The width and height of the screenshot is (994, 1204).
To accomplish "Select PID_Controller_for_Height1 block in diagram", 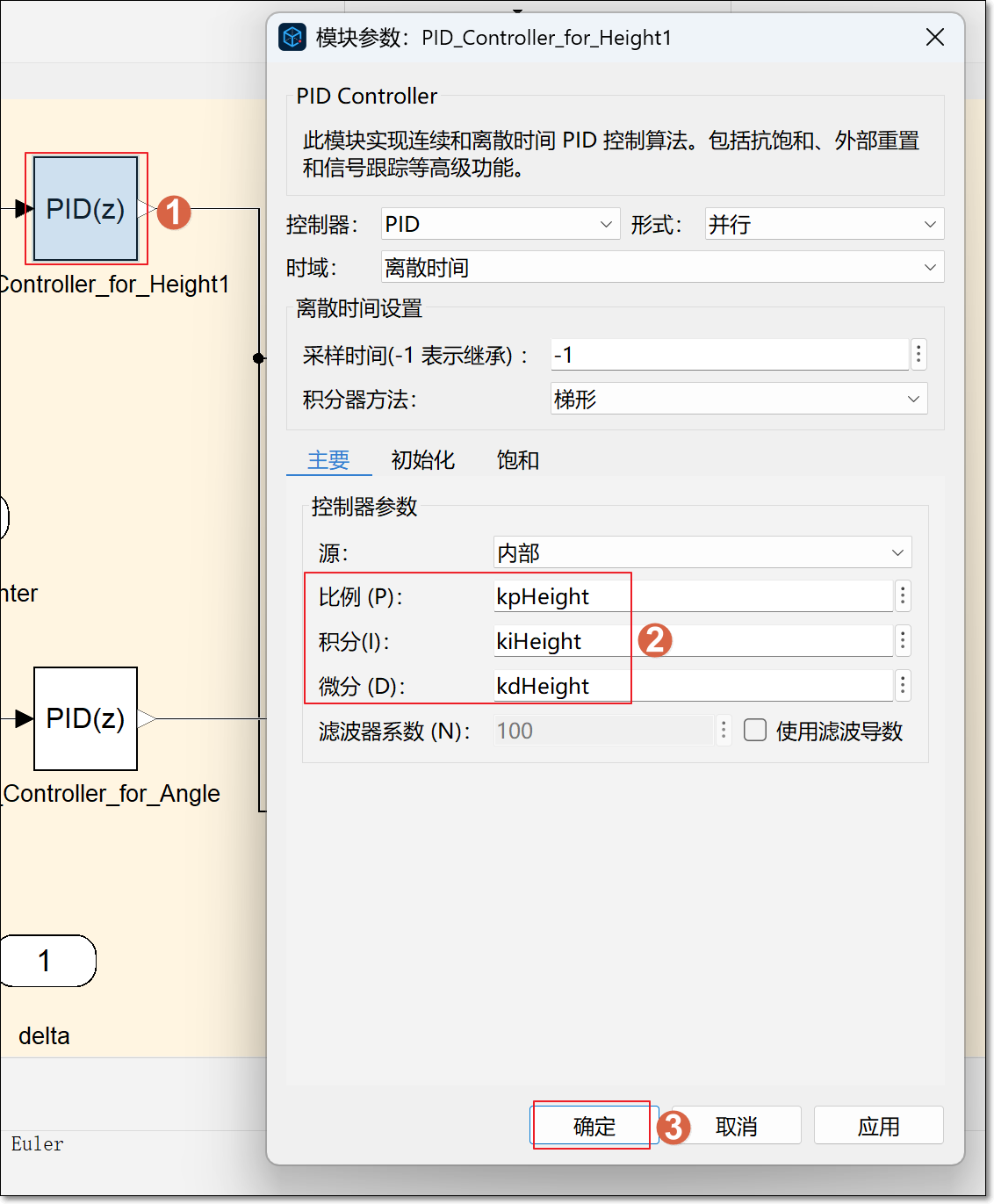I will point(85,209).
